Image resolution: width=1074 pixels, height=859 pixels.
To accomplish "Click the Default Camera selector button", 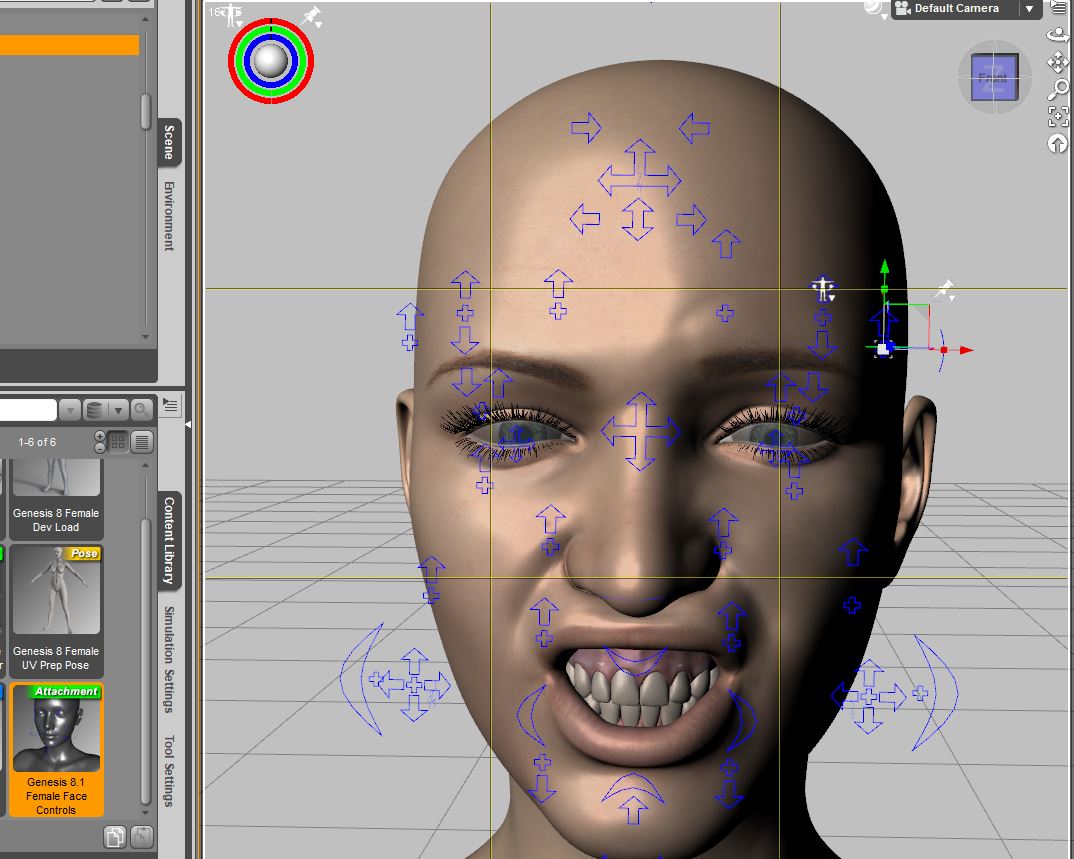I will [x=966, y=9].
